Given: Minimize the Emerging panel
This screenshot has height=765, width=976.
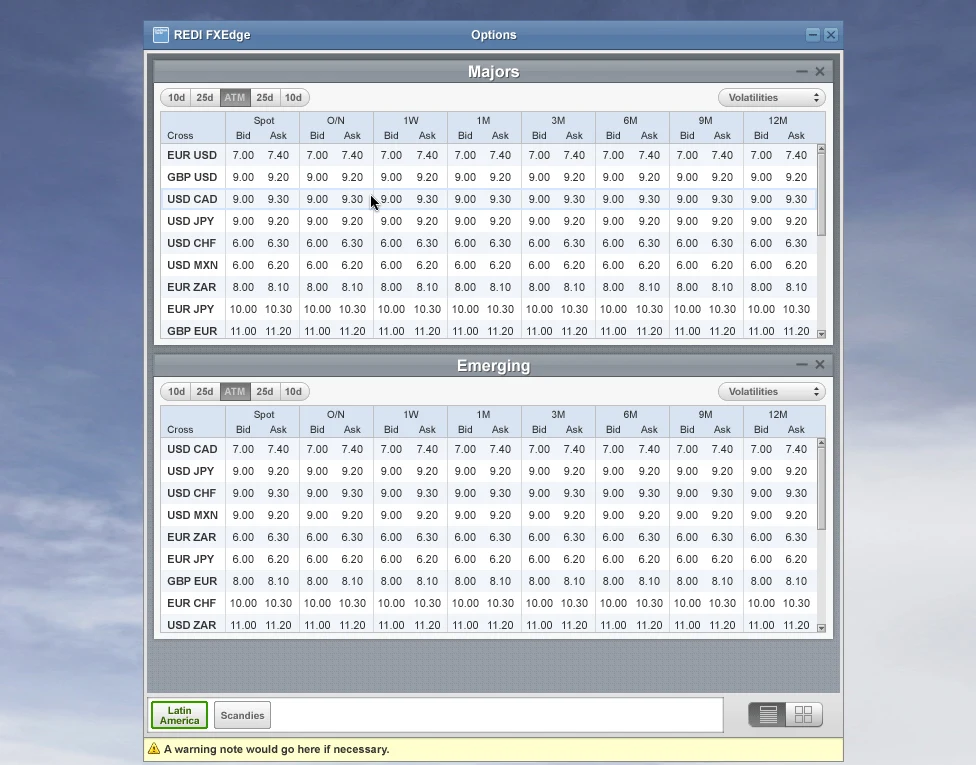Looking at the screenshot, I should 802,365.
